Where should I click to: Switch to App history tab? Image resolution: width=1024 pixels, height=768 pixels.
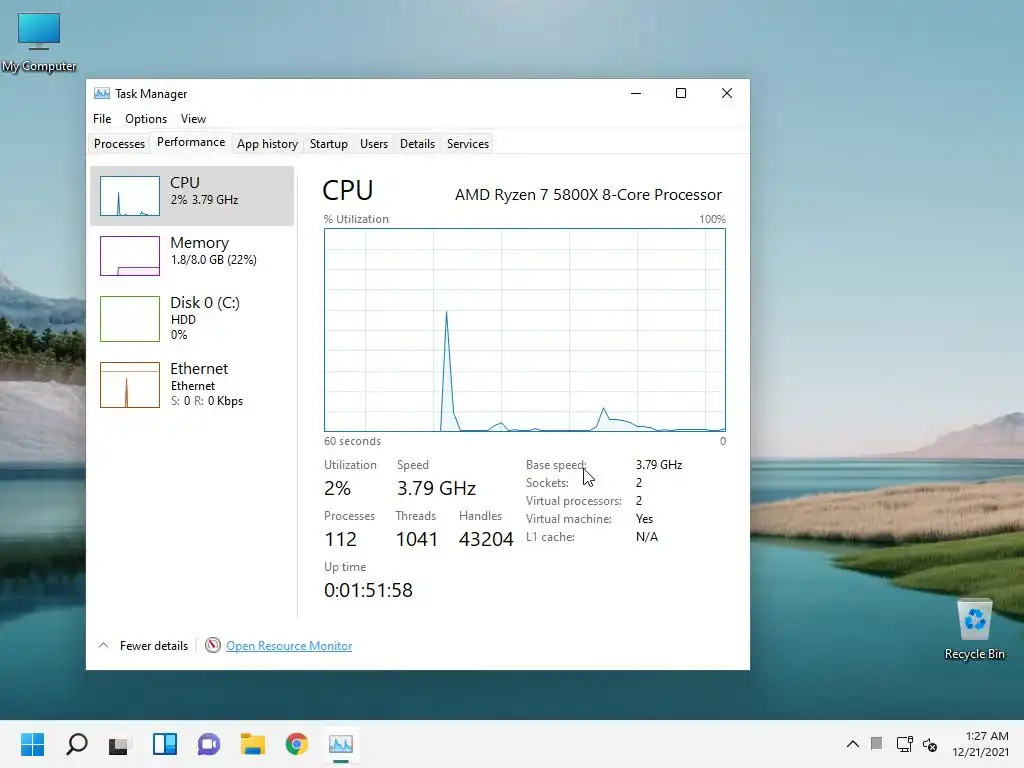click(267, 144)
